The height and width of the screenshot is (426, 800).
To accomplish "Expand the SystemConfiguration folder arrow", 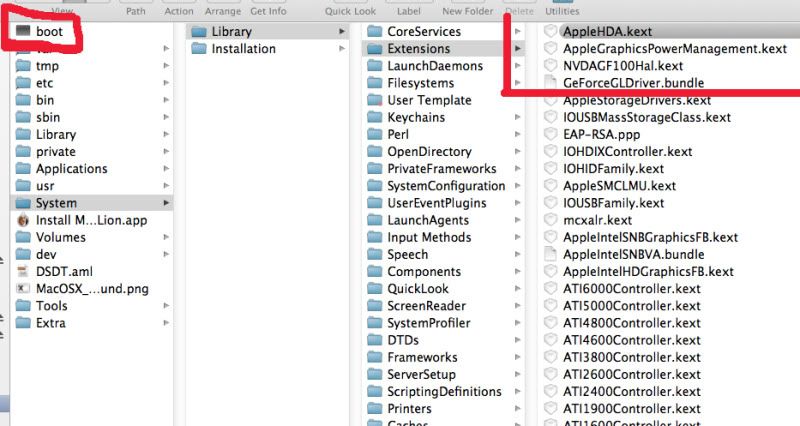I will [517, 186].
